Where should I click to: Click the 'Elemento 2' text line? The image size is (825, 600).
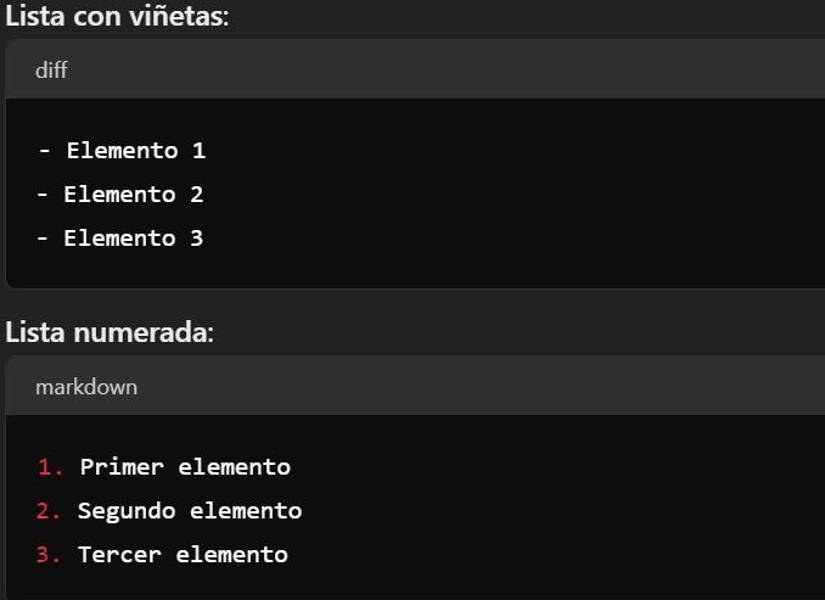click(133, 195)
